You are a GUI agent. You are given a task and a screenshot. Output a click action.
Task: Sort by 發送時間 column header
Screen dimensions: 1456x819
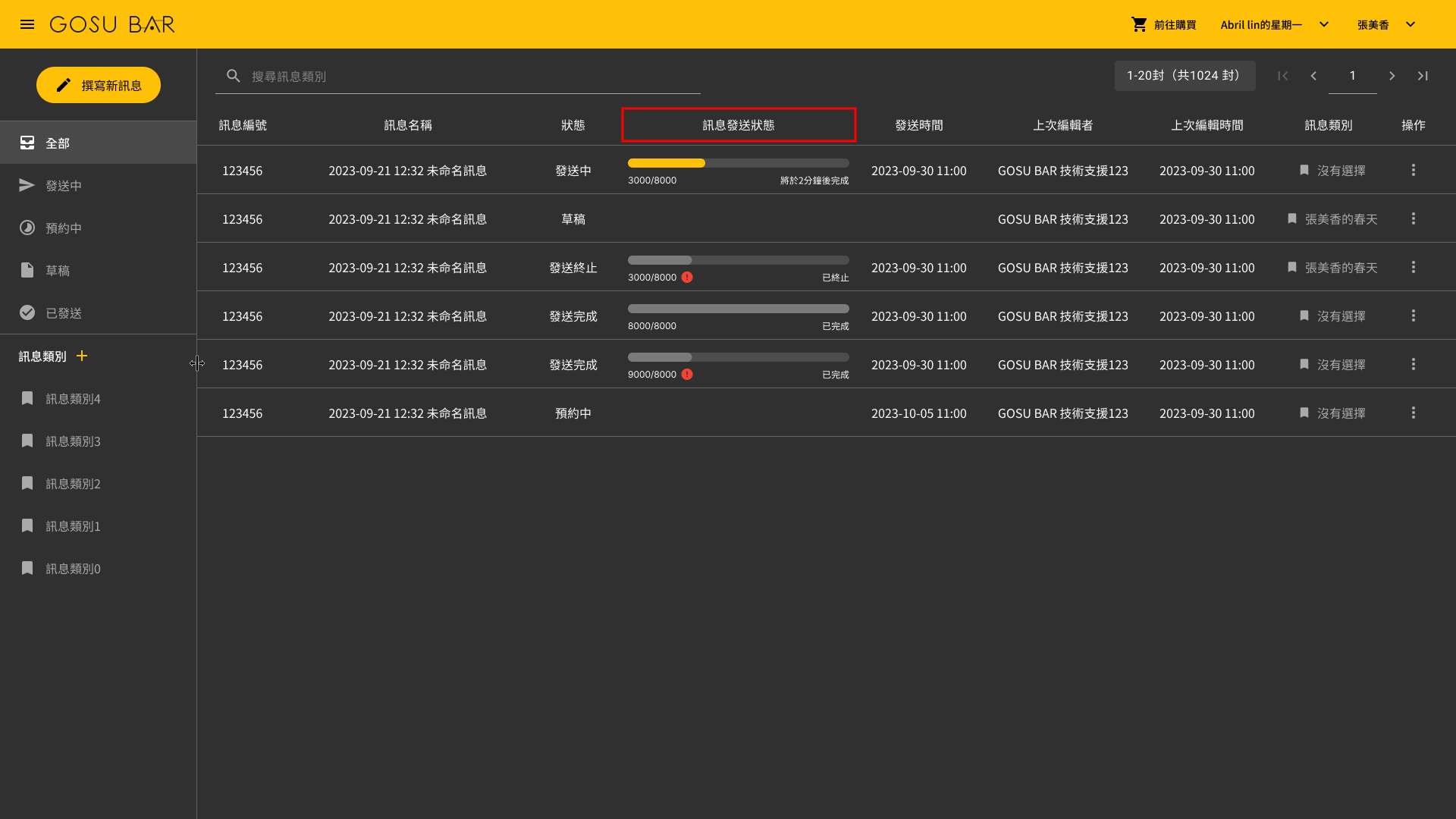919,125
